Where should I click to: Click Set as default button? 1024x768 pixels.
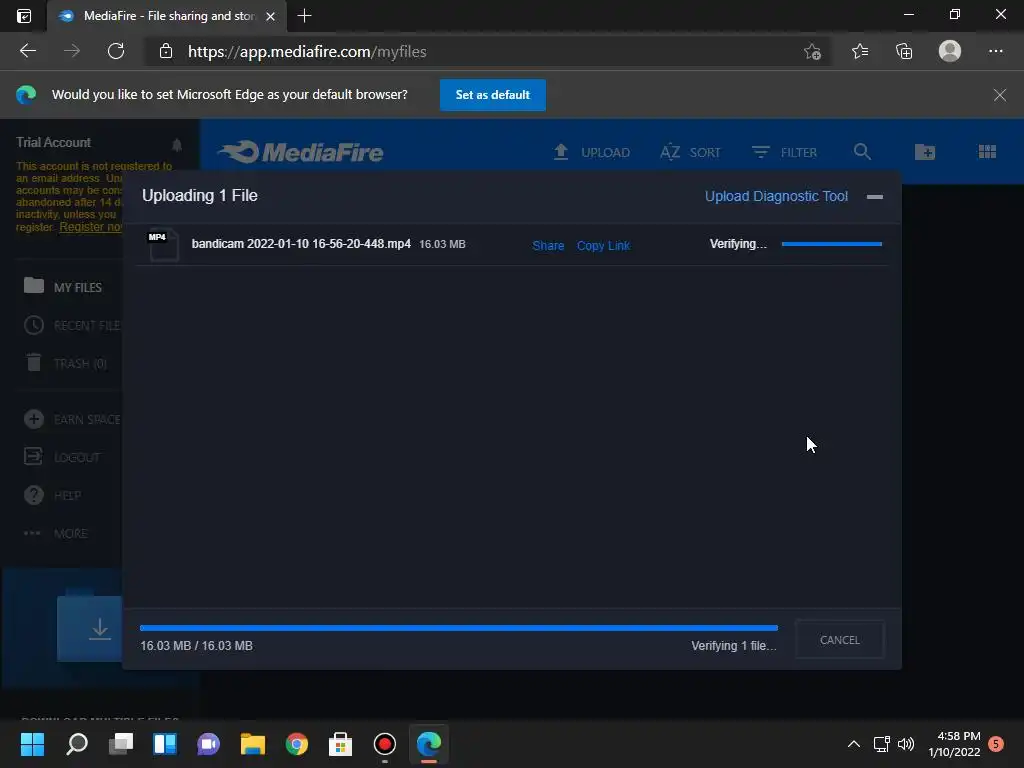pyautogui.click(x=492, y=95)
